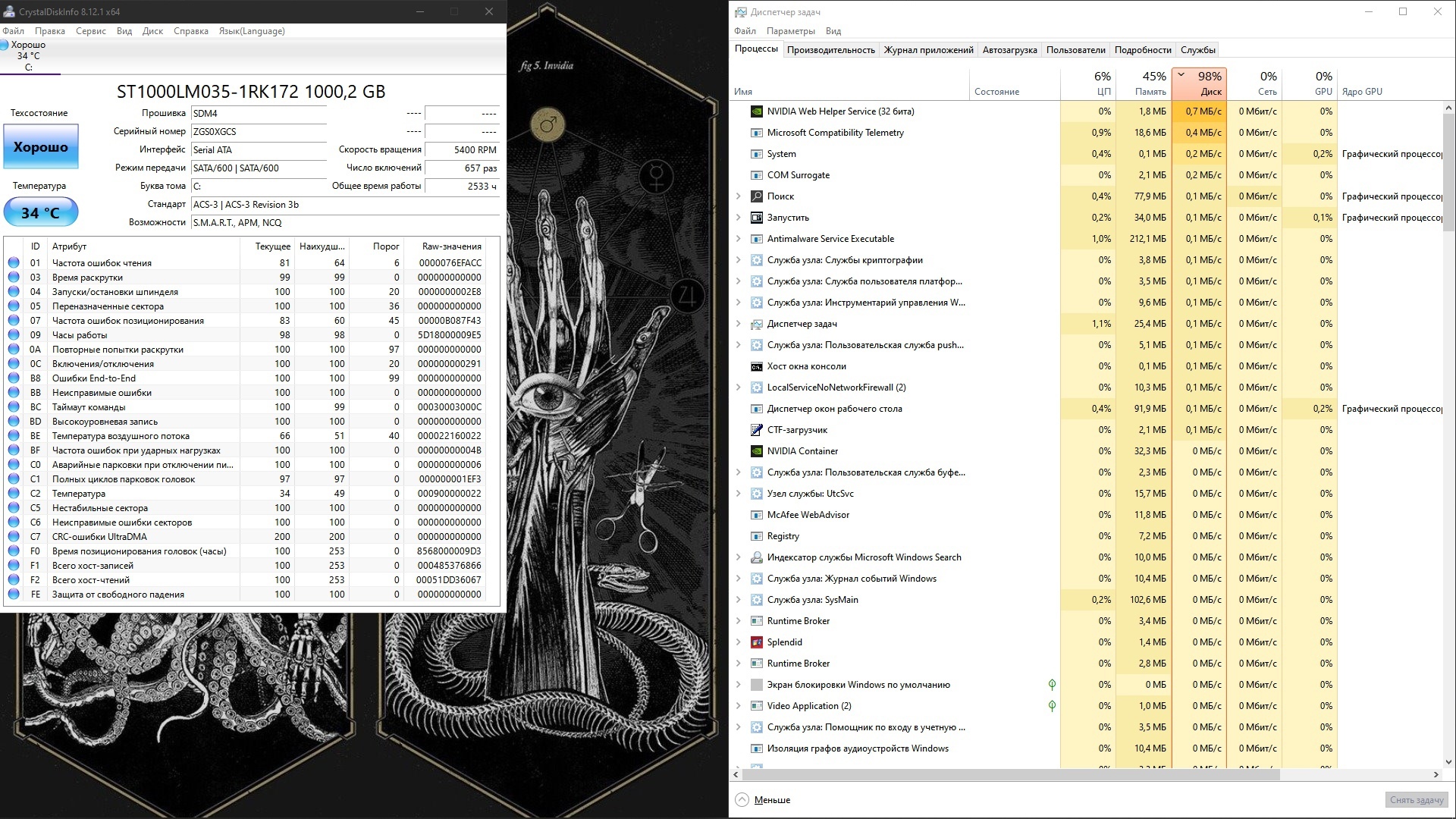The image size is (1456, 819).
Task: Sort processes by Диск column header
Action: tap(1199, 84)
